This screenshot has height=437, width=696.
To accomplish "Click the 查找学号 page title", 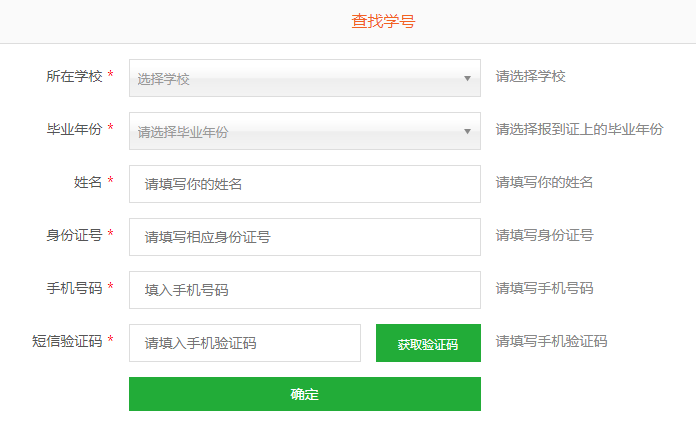I will click(383, 21).
